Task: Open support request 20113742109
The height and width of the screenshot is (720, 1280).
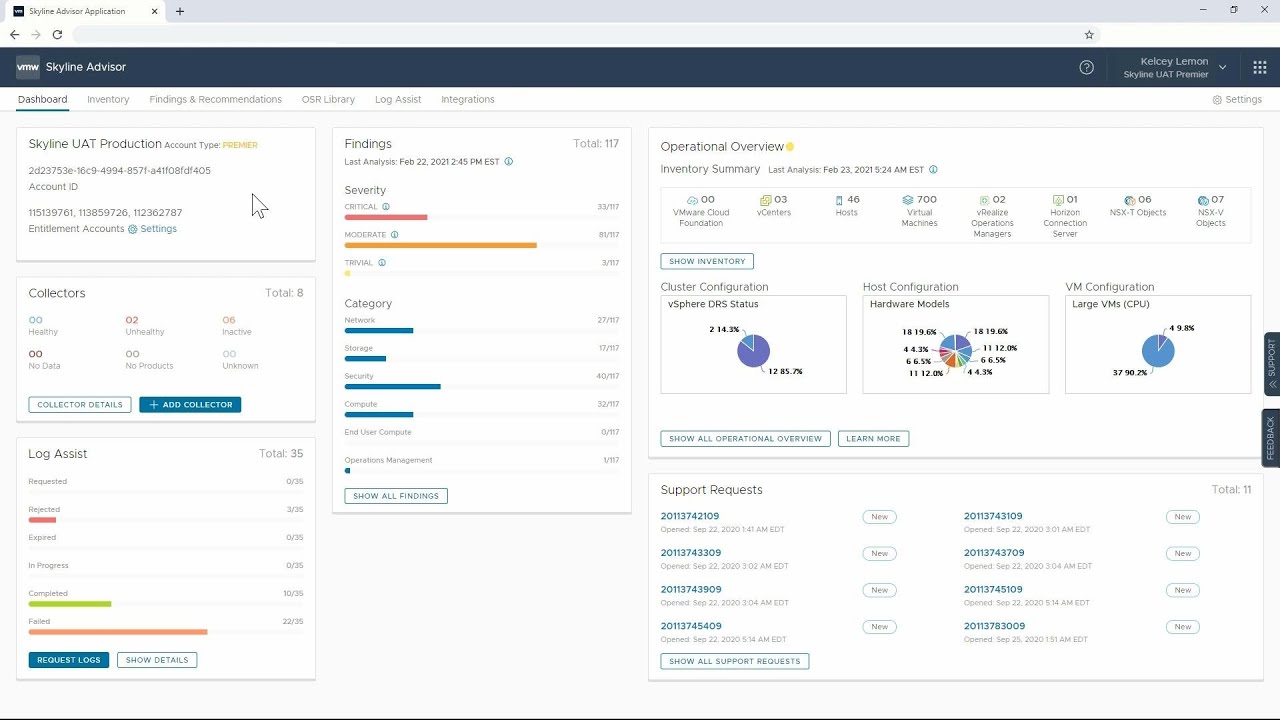Action: click(x=690, y=515)
